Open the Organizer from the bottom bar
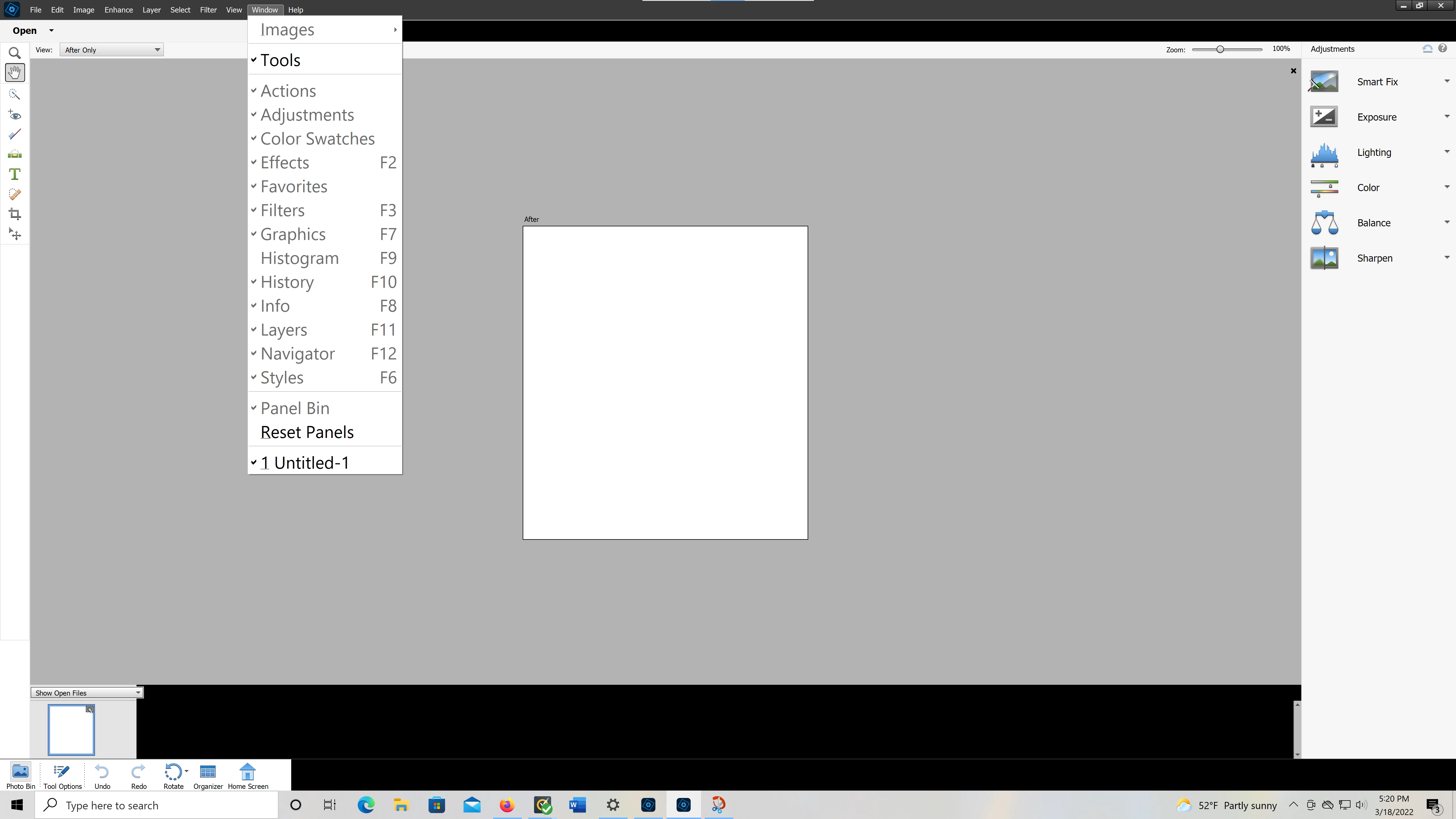 coord(207,775)
